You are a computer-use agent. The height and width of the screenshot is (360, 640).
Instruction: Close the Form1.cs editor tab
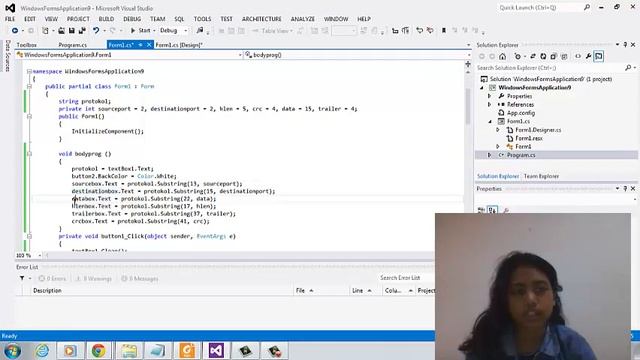pyautogui.click(x=149, y=45)
